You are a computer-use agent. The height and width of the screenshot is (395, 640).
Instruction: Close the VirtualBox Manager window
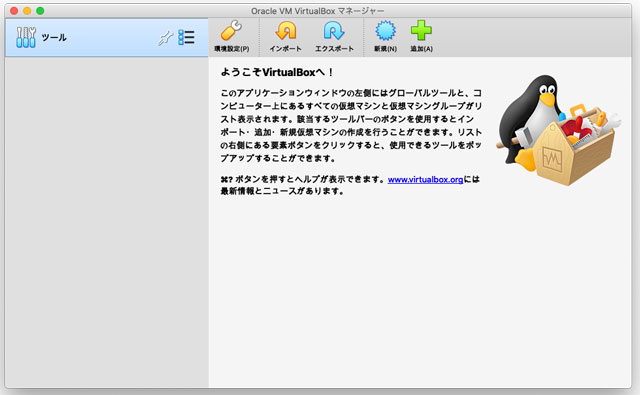[14, 11]
